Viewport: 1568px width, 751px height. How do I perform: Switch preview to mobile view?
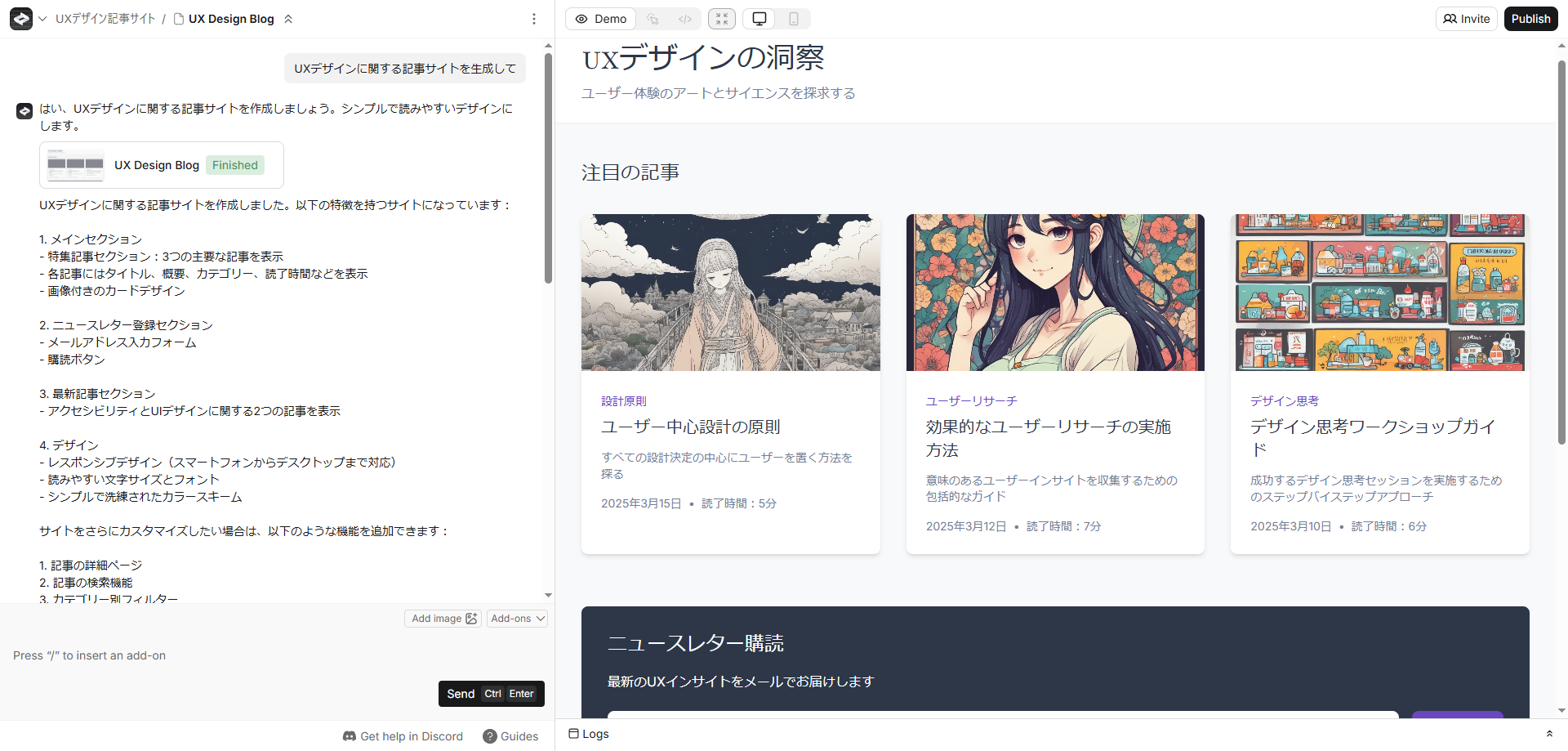click(x=793, y=19)
